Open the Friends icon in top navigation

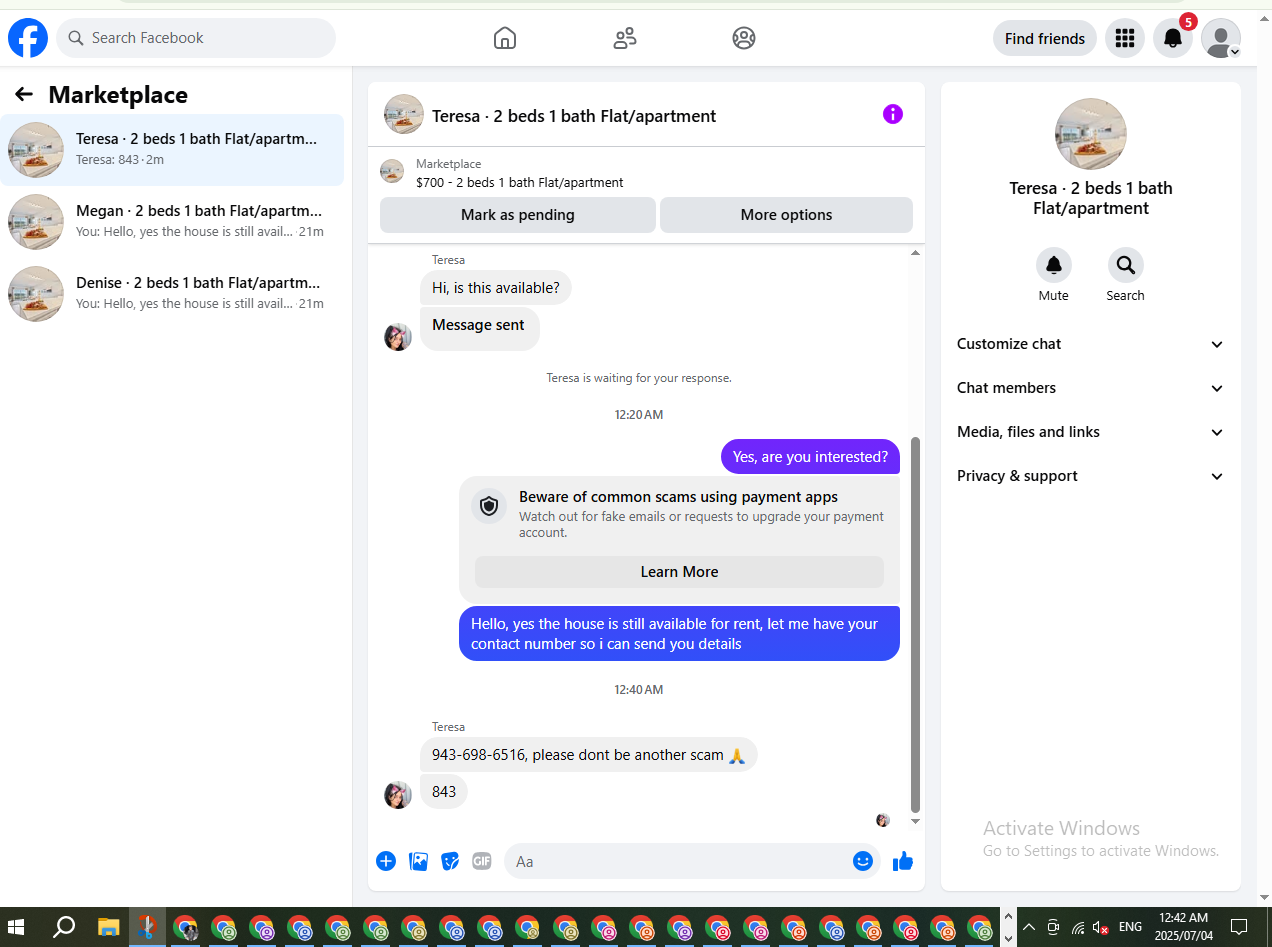tap(625, 38)
